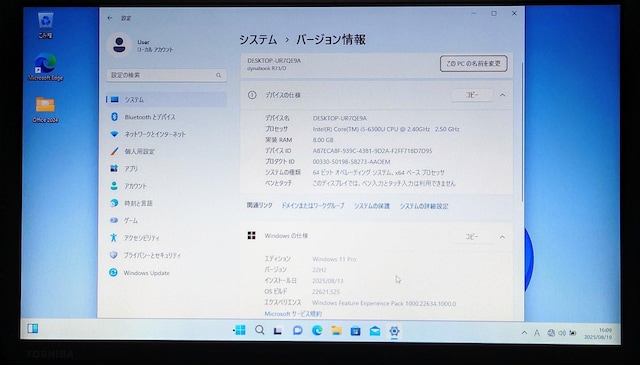The width and height of the screenshot is (640, 365).
Task: Open the Mail app from the taskbar
Action: tap(375, 331)
